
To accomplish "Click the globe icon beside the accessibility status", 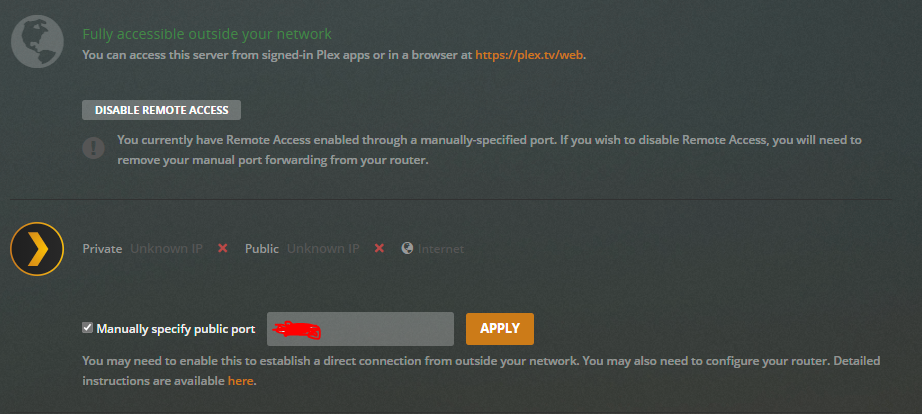I will (x=37, y=42).
